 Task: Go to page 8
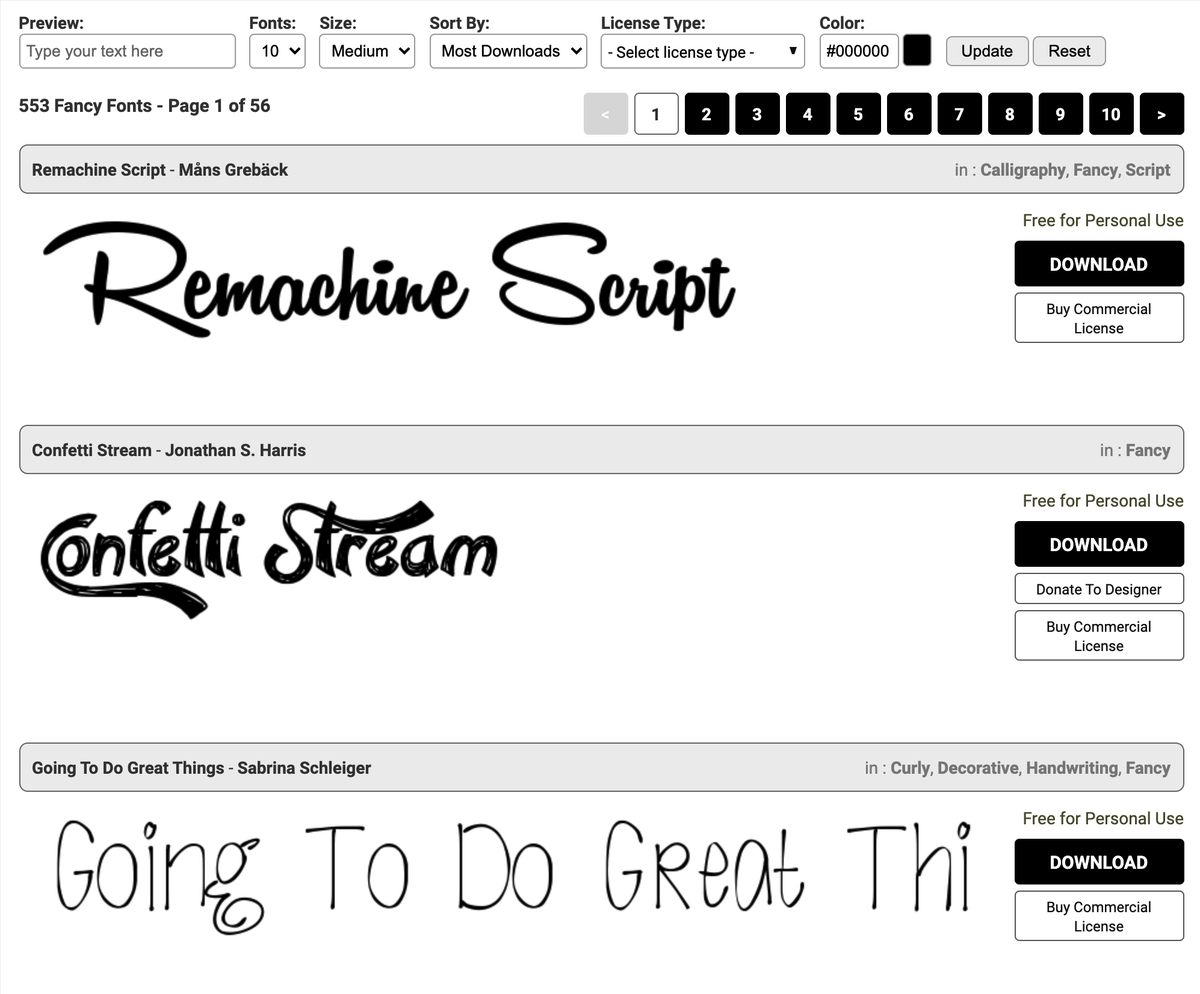coord(1010,114)
